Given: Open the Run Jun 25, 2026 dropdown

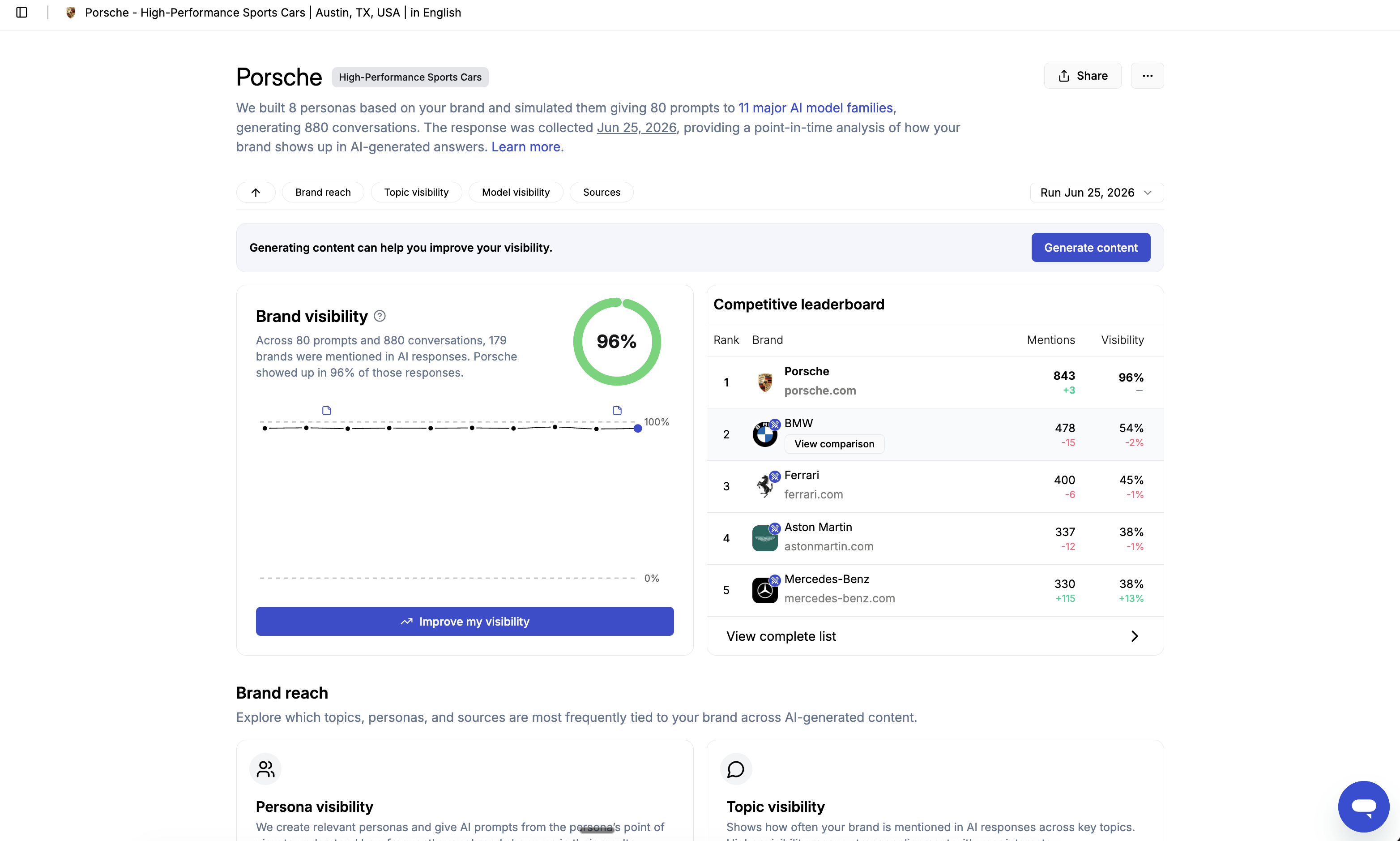Looking at the screenshot, I should coord(1097,193).
